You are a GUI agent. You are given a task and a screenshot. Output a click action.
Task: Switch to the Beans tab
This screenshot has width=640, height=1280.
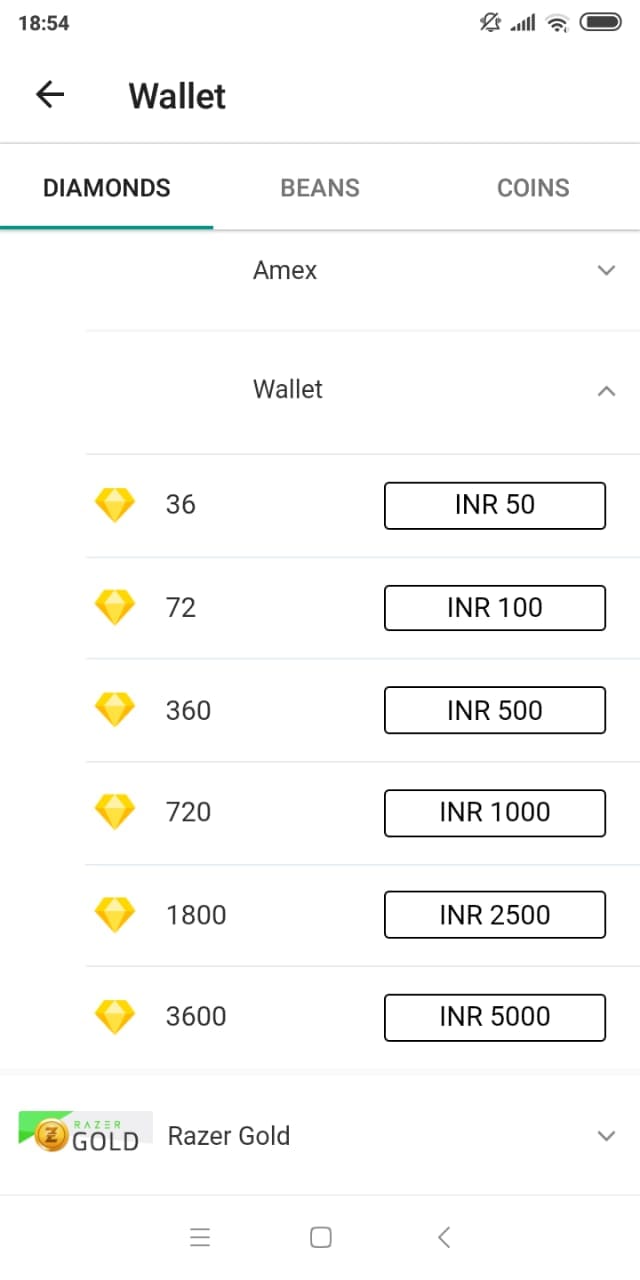pyautogui.click(x=320, y=188)
